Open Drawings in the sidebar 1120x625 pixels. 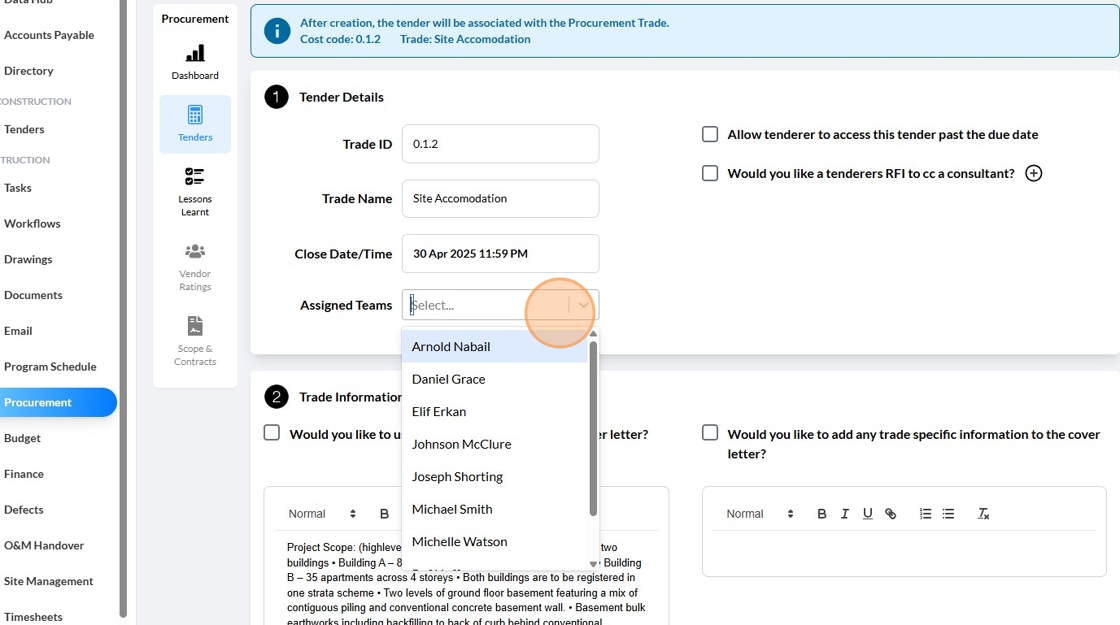[x=28, y=259]
